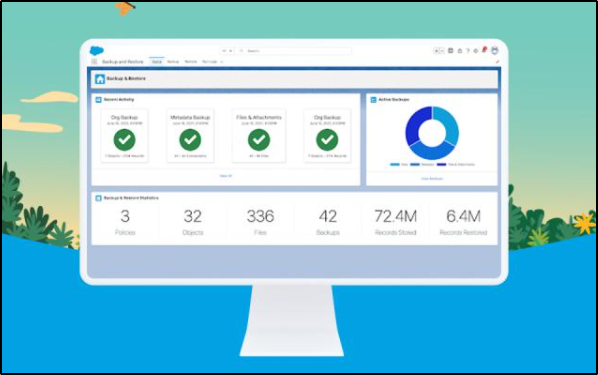Click the View Backups link under donut chart
Screen dimensions: 598x375
[432, 179]
